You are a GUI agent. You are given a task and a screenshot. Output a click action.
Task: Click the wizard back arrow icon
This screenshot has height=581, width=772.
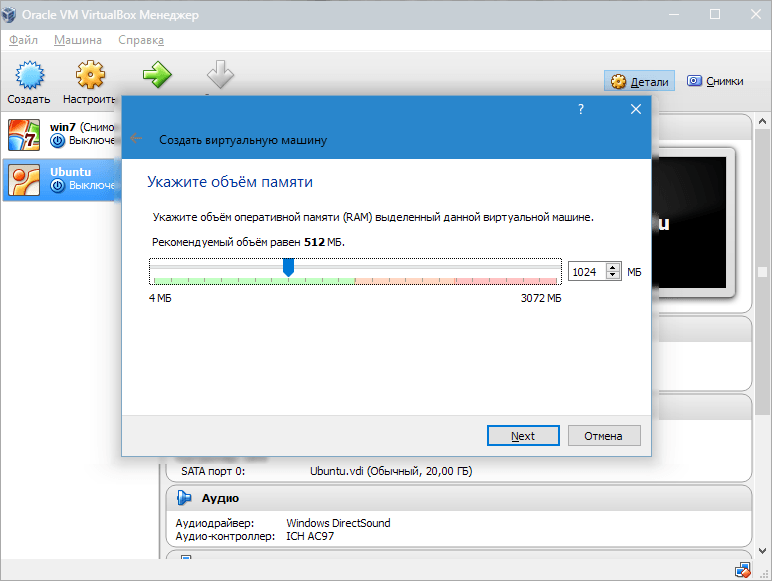click(x=136, y=140)
